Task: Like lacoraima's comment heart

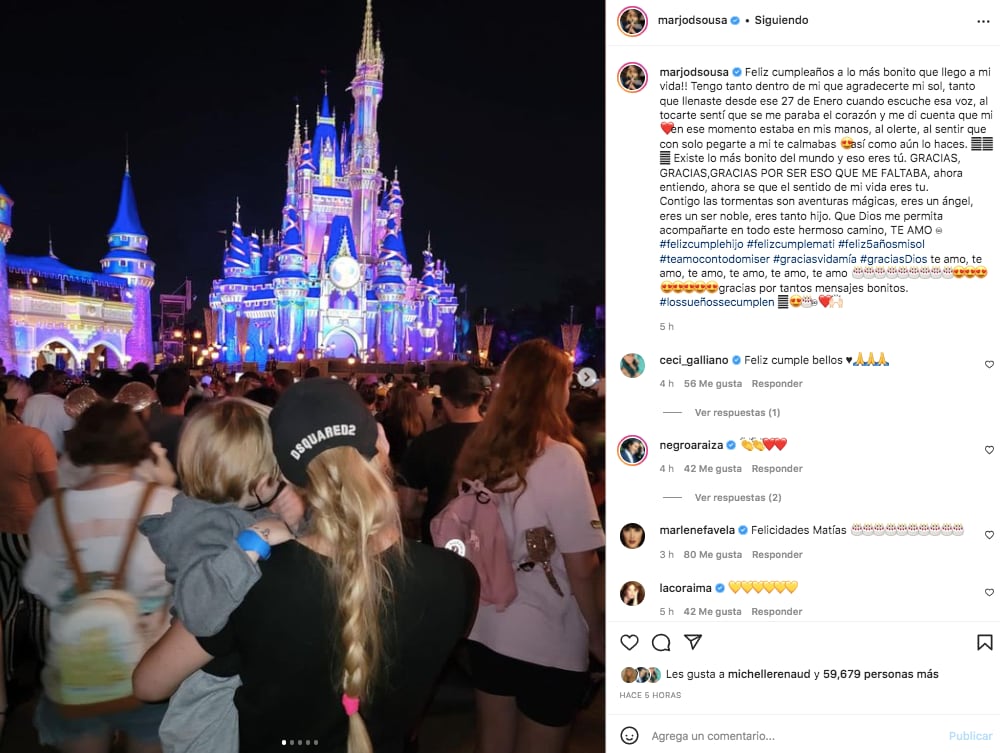Action: tap(989, 592)
